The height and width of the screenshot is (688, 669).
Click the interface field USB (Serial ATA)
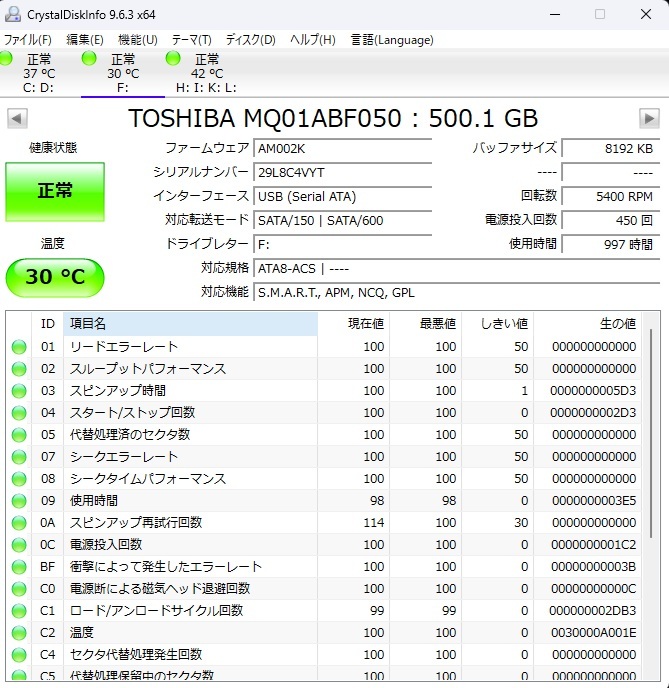pos(343,197)
